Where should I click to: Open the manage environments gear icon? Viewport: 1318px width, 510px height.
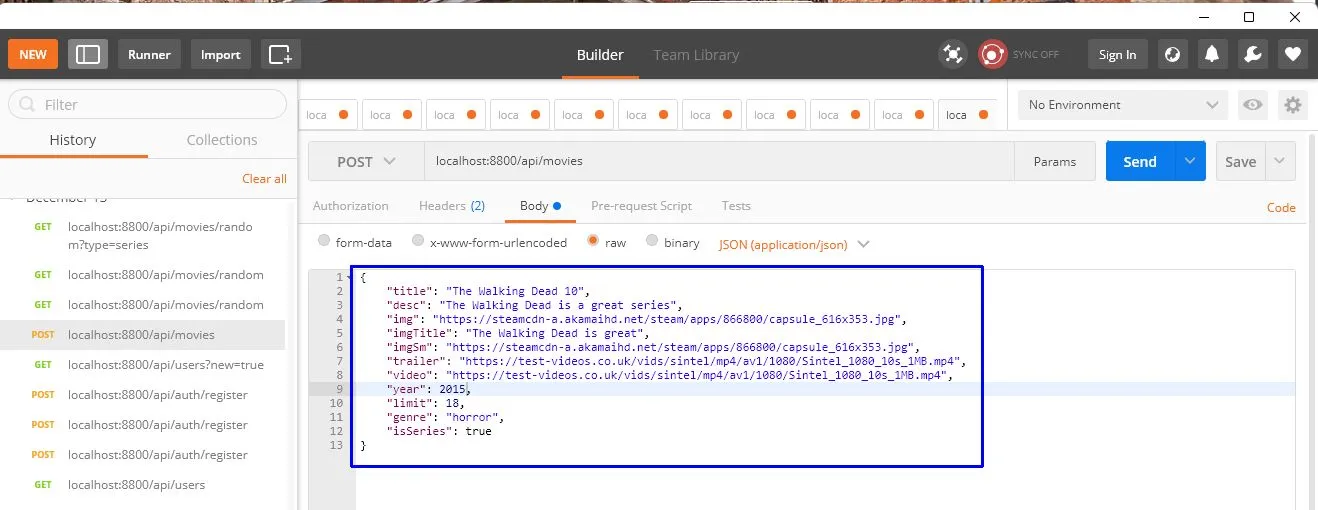1293,104
